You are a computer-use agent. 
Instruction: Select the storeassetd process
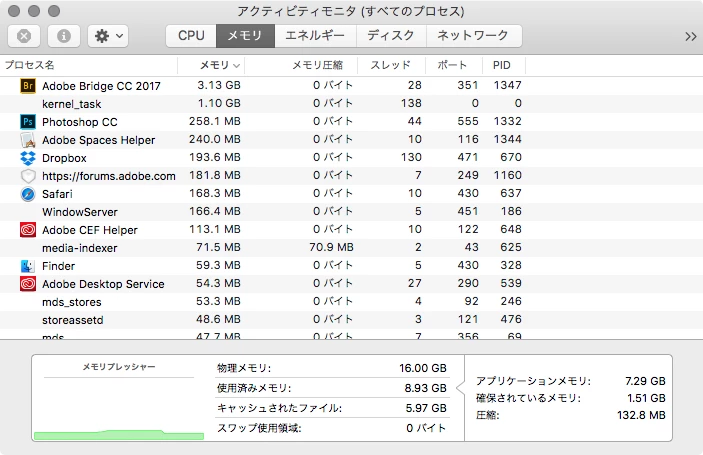click(x=73, y=320)
